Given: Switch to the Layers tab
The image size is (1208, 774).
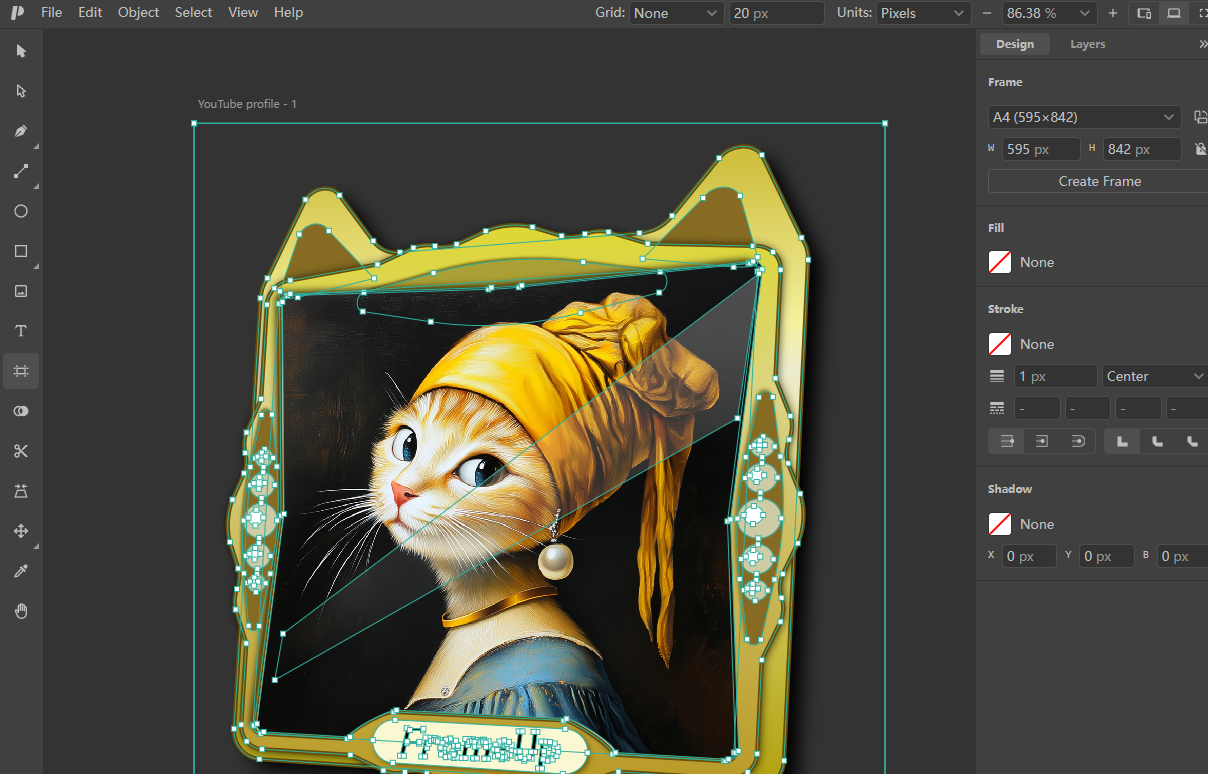Looking at the screenshot, I should coord(1088,44).
